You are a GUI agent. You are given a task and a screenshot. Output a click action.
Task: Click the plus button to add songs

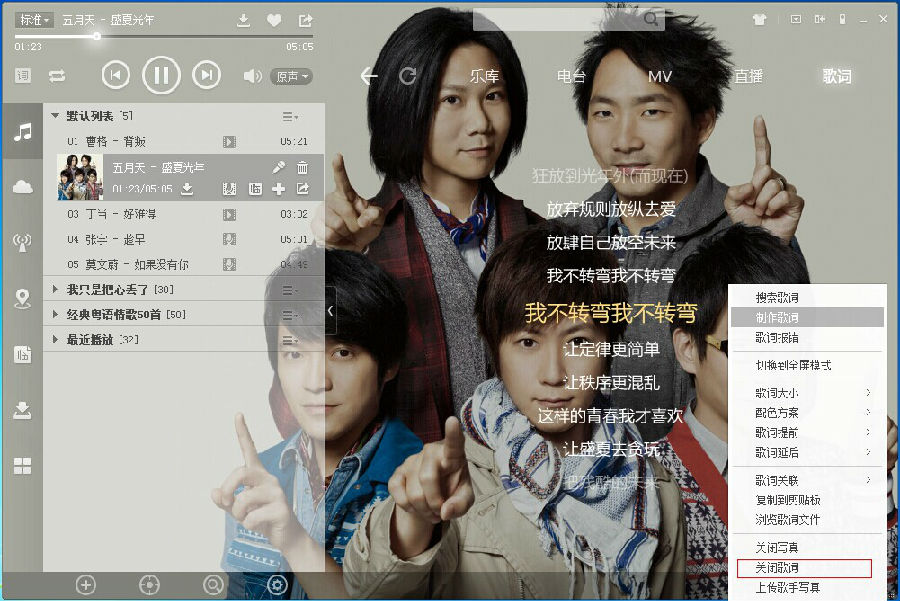click(87, 585)
